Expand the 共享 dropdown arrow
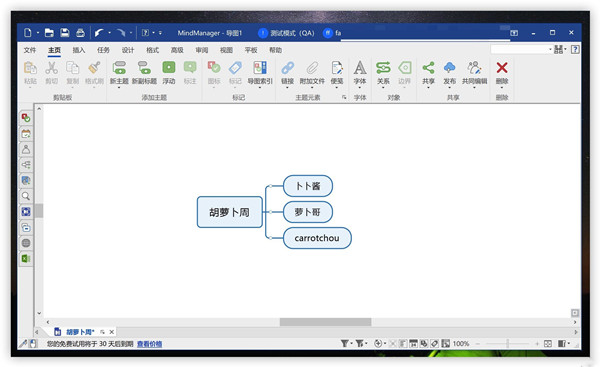 (428, 88)
